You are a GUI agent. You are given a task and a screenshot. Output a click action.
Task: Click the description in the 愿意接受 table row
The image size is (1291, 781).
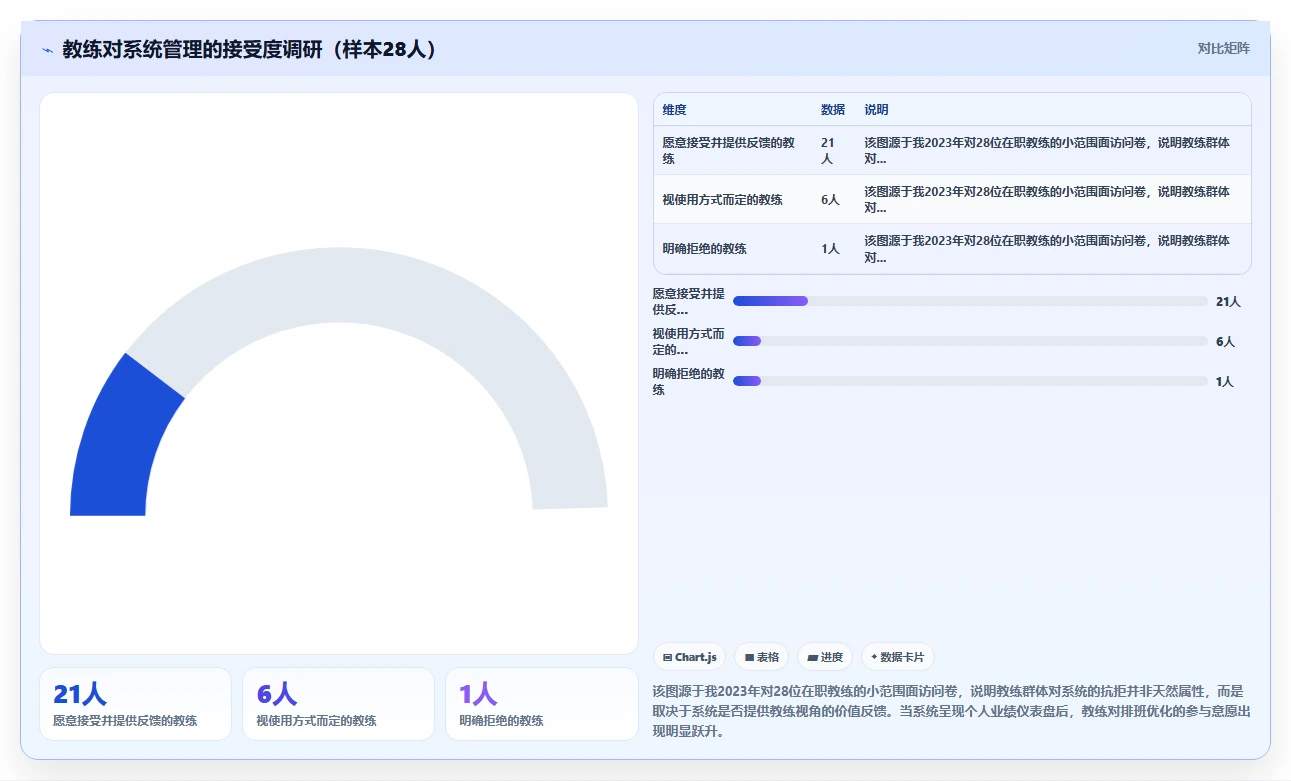[x=1047, y=150]
